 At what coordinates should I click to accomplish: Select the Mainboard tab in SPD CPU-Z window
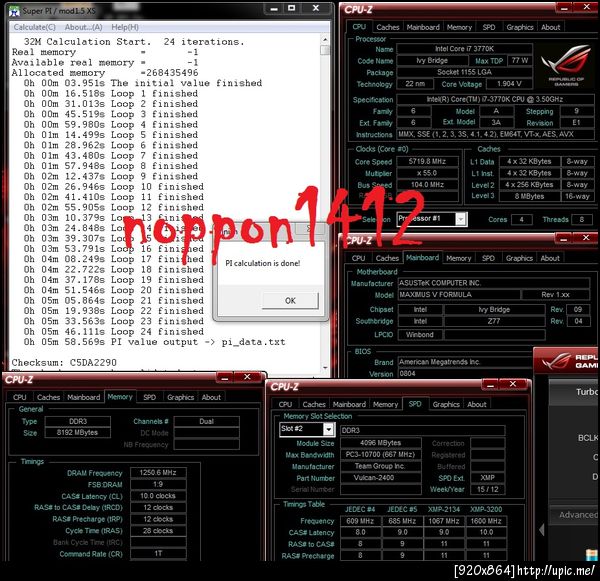349,405
